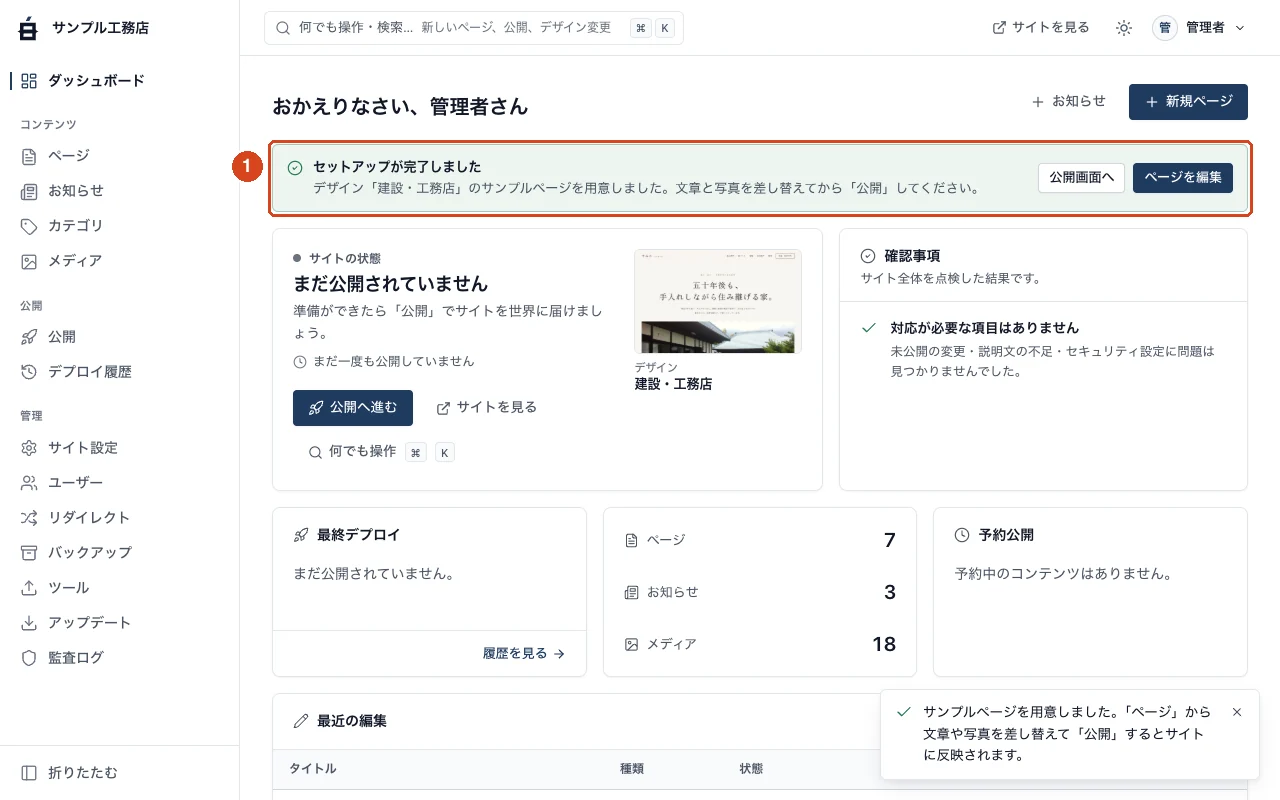The width and height of the screenshot is (1280, 800).
Task: Click the 対応が必要な項目はありません text
Action: pyautogui.click(x=985, y=328)
